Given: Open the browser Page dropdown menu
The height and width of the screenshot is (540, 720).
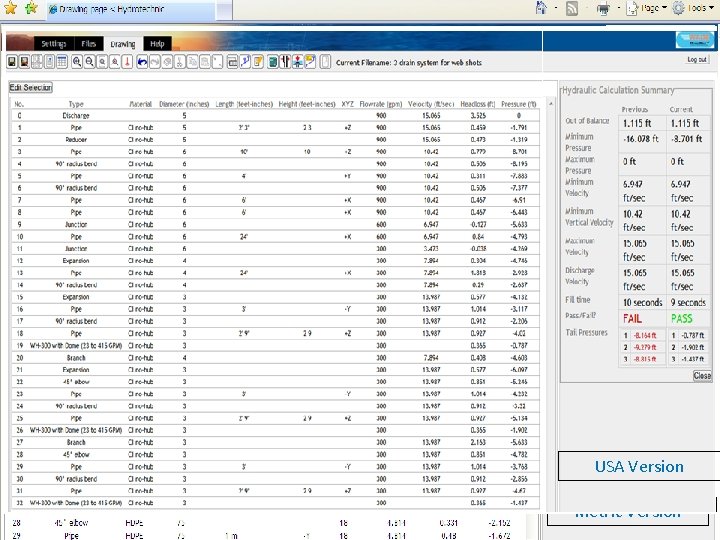Looking at the screenshot, I should click(x=647, y=8).
